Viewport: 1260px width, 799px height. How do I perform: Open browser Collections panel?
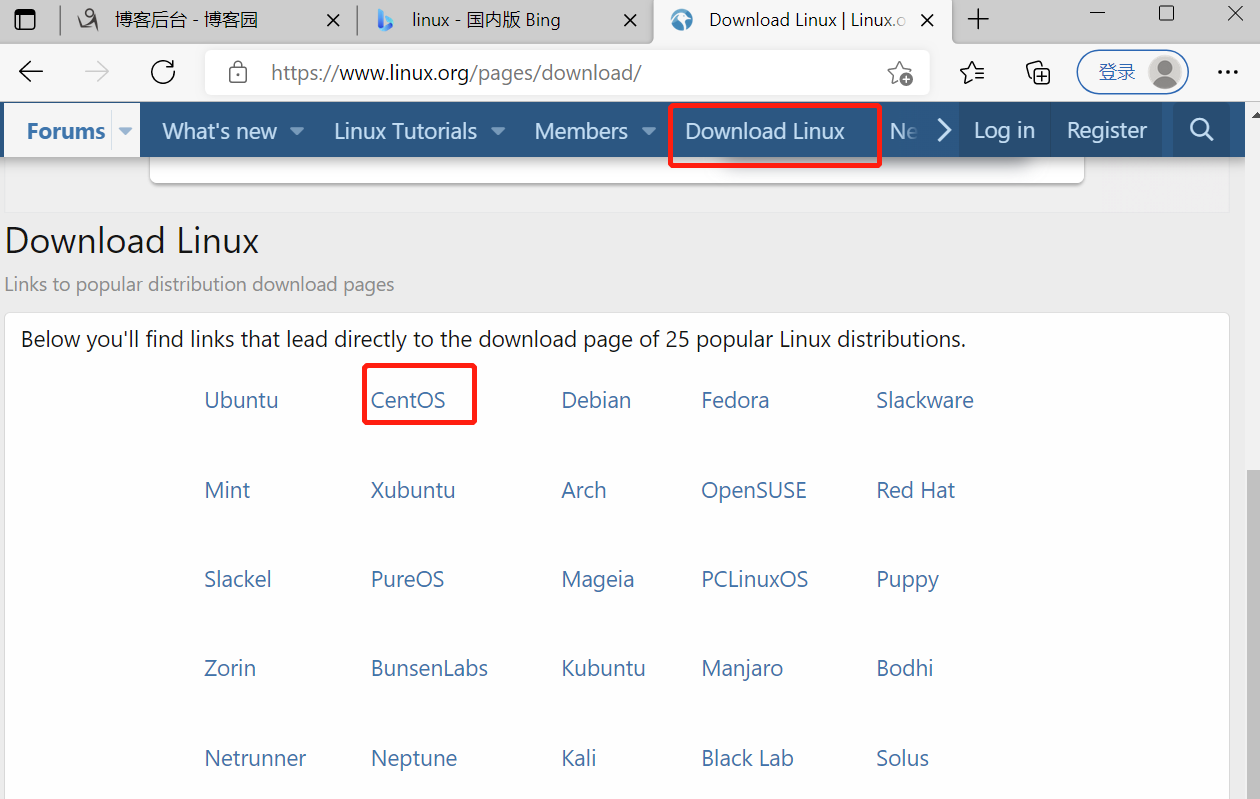coord(1038,72)
